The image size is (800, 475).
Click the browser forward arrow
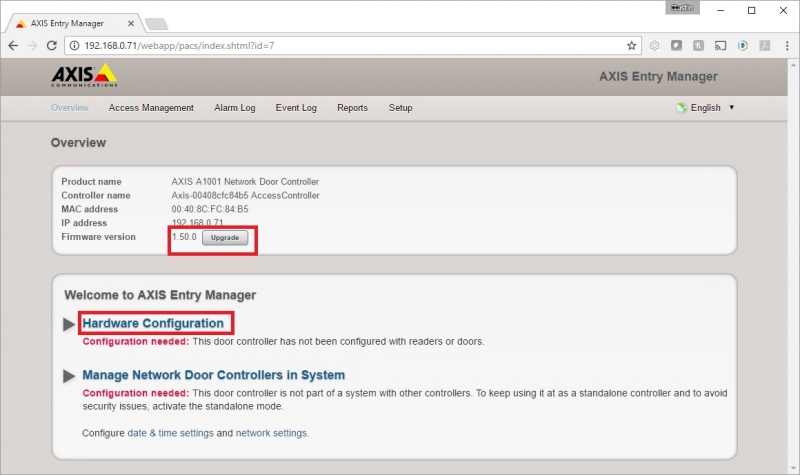pyautogui.click(x=32, y=45)
